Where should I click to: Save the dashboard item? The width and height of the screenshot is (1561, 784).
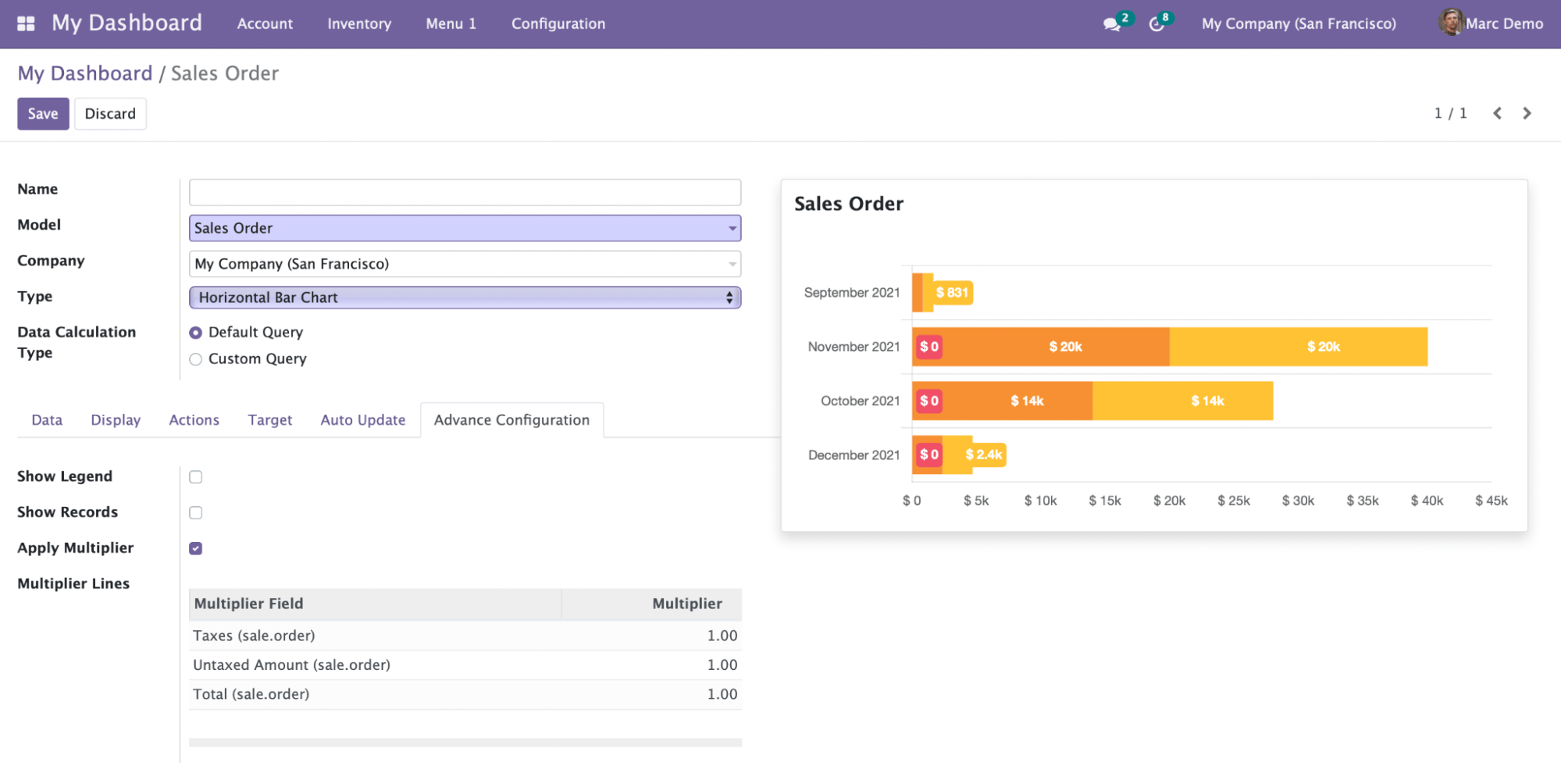tap(43, 114)
